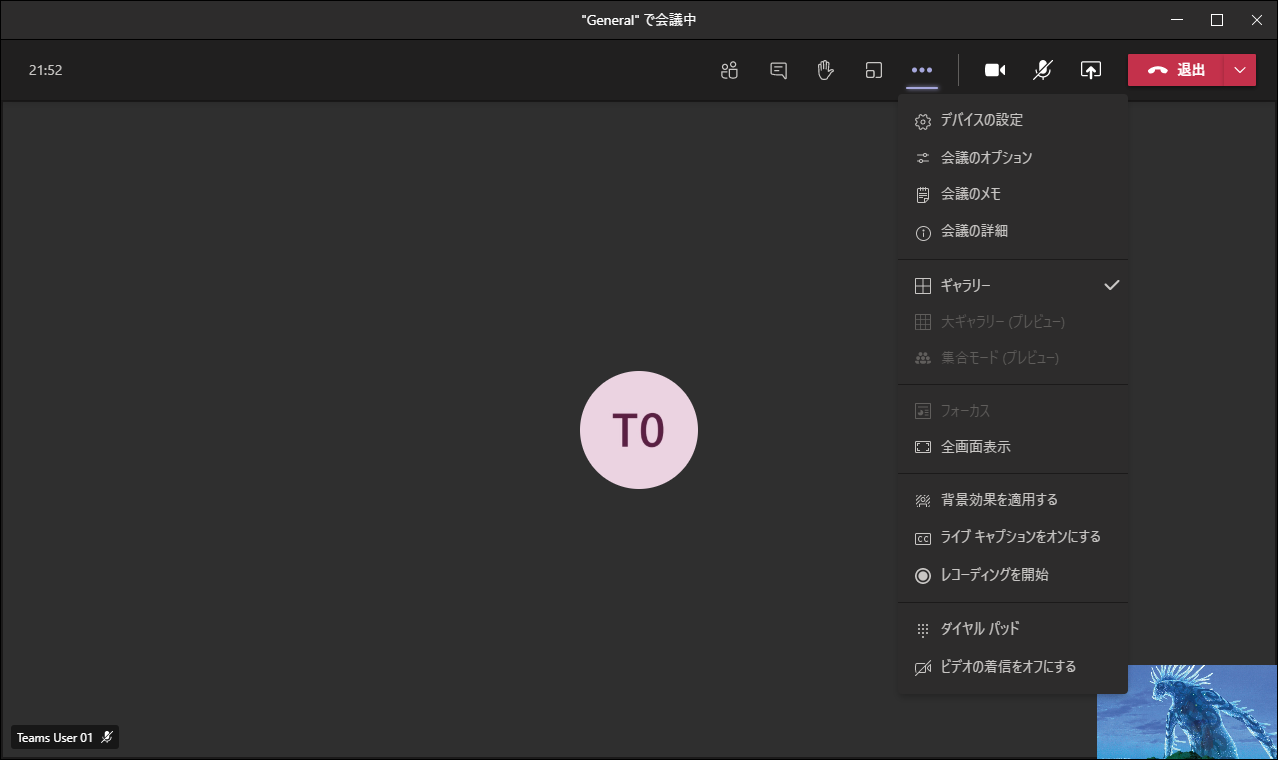1278x760 pixels.
Task: Start recording with レコーディングを開始
Action: [1013, 575]
